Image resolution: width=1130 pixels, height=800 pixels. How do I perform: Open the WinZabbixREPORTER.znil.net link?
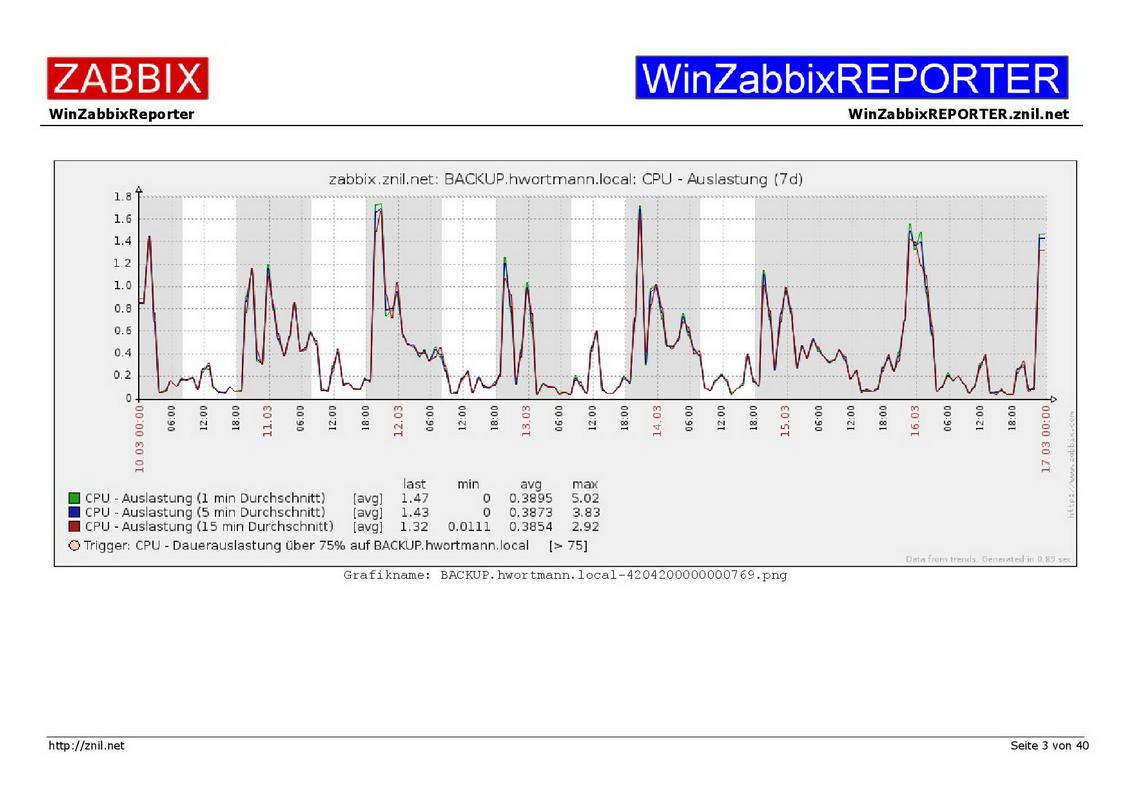coord(958,114)
